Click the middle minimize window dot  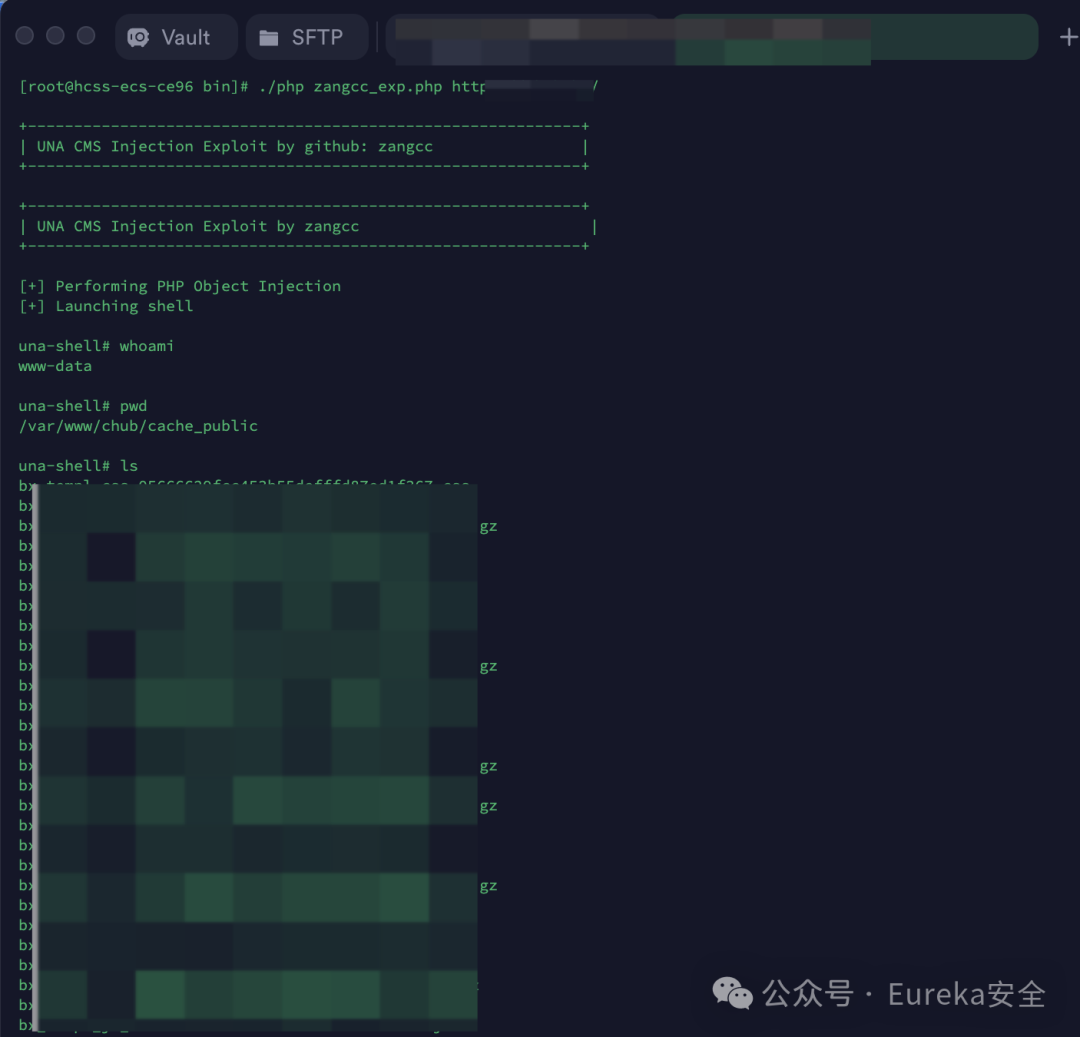pyautogui.click(x=55, y=36)
